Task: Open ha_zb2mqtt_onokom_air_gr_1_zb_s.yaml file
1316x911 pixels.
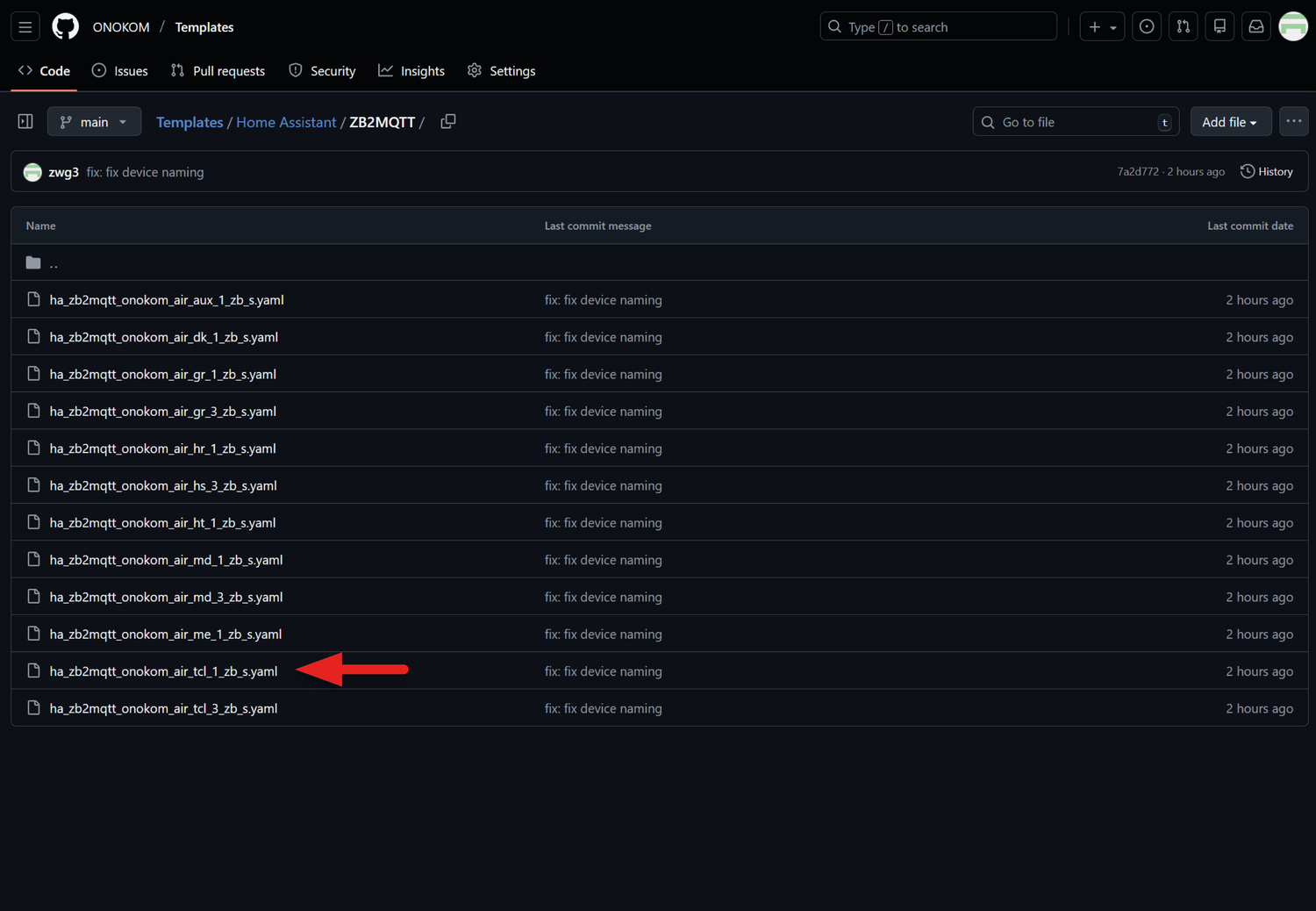Action: 163,374
